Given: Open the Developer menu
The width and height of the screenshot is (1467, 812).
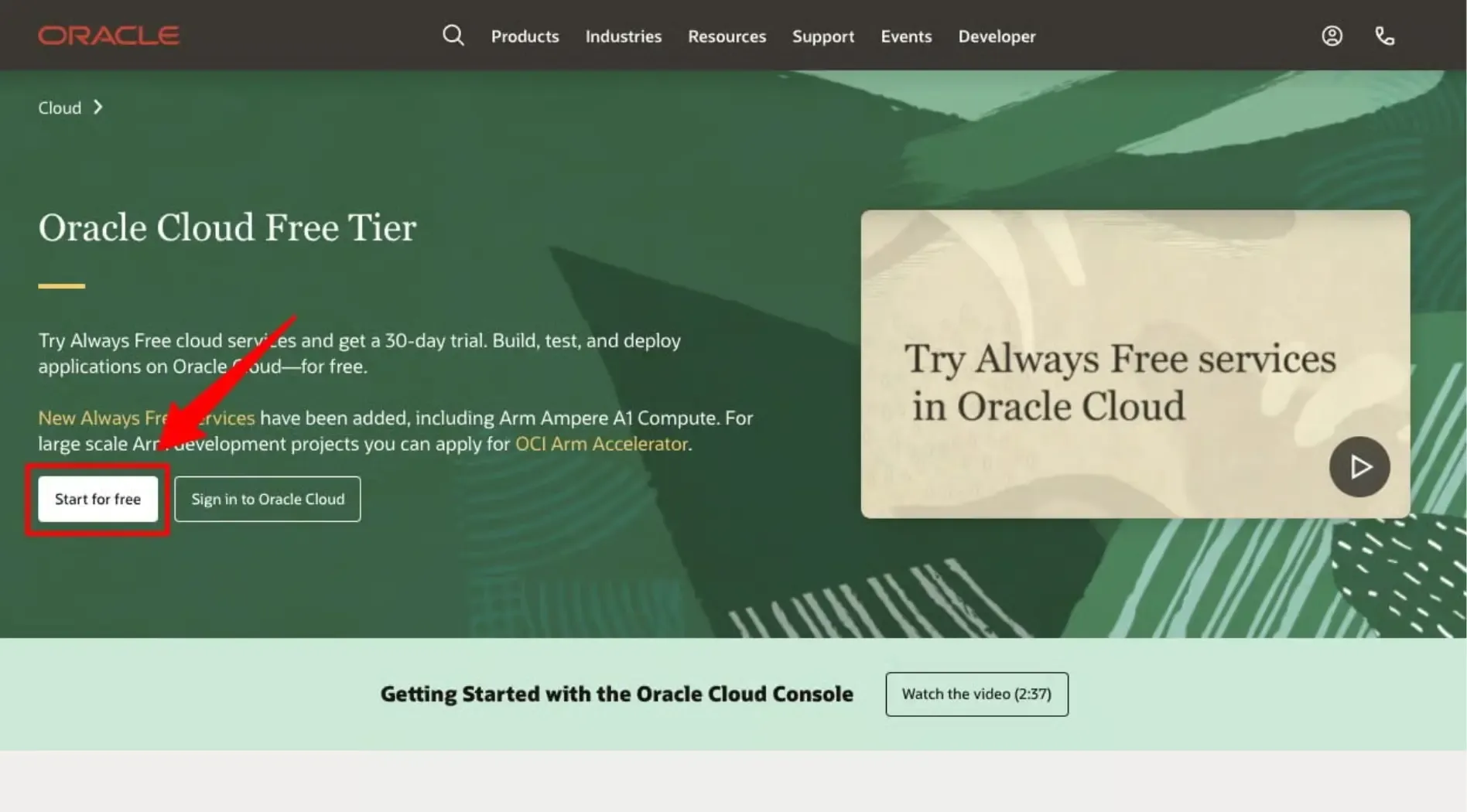Looking at the screenshot, I should (x=997, y=36).
